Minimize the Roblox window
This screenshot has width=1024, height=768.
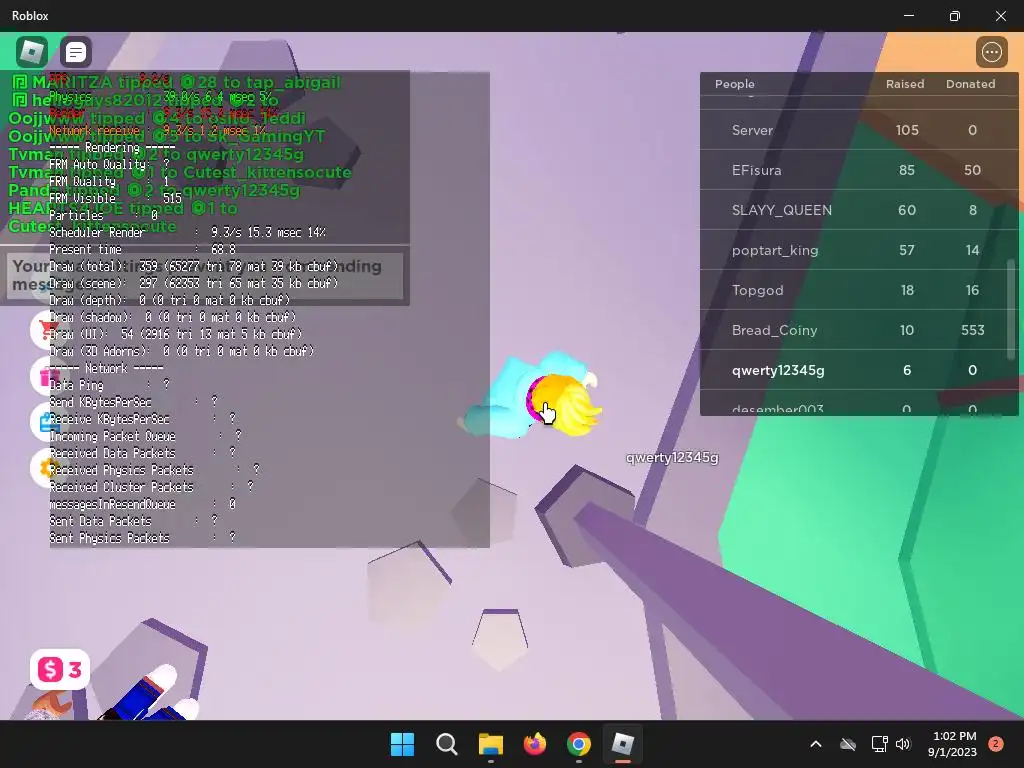(909, 16)
